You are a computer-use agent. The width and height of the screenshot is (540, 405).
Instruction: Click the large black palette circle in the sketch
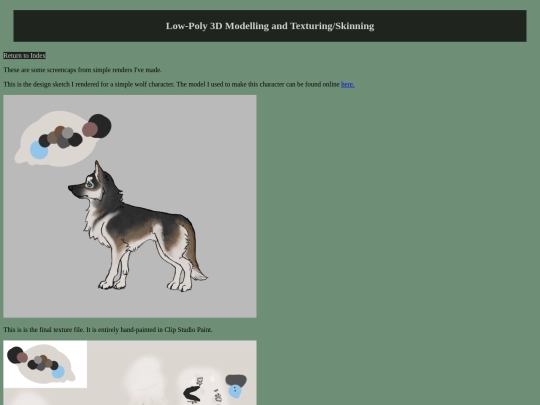pos(100,126)
